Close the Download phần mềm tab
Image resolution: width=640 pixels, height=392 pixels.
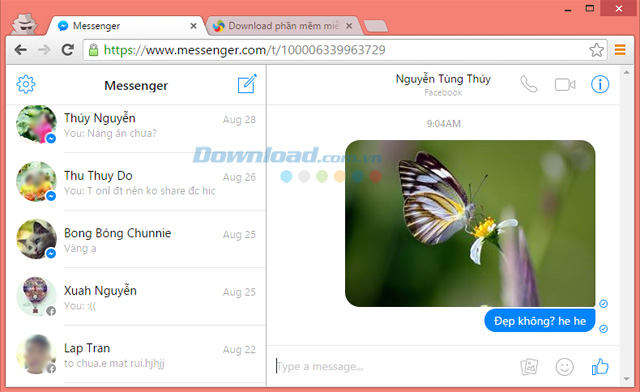click(x=349, y=26)
